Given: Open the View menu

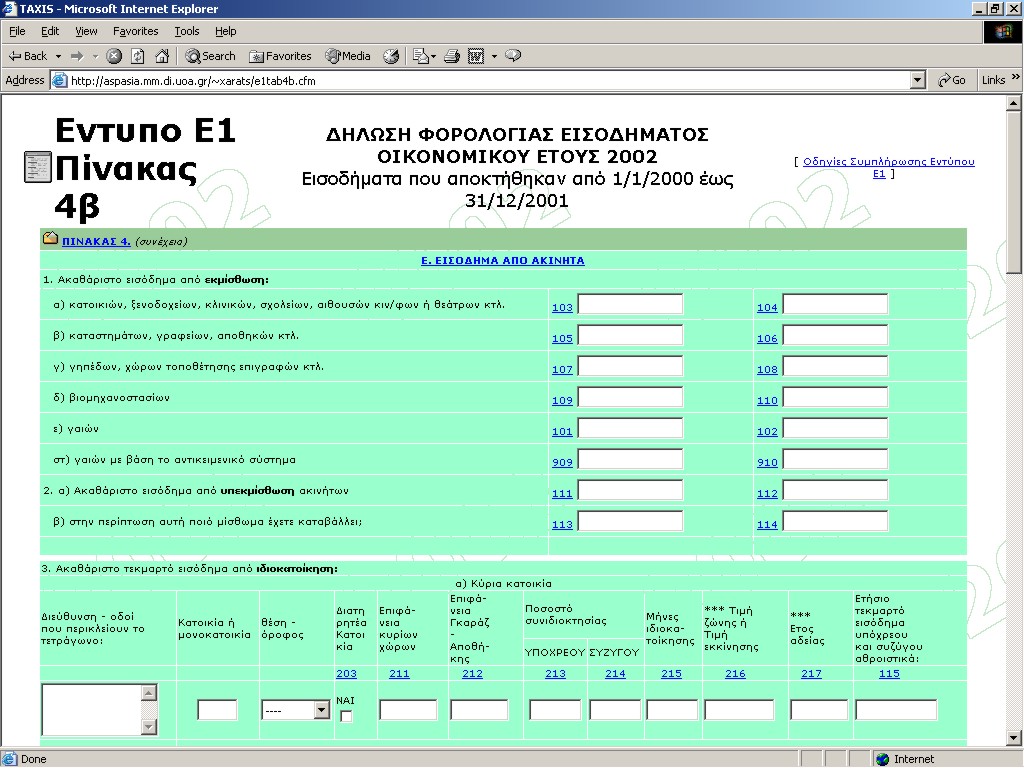Looking at the screenshot, I should [86, 31].
